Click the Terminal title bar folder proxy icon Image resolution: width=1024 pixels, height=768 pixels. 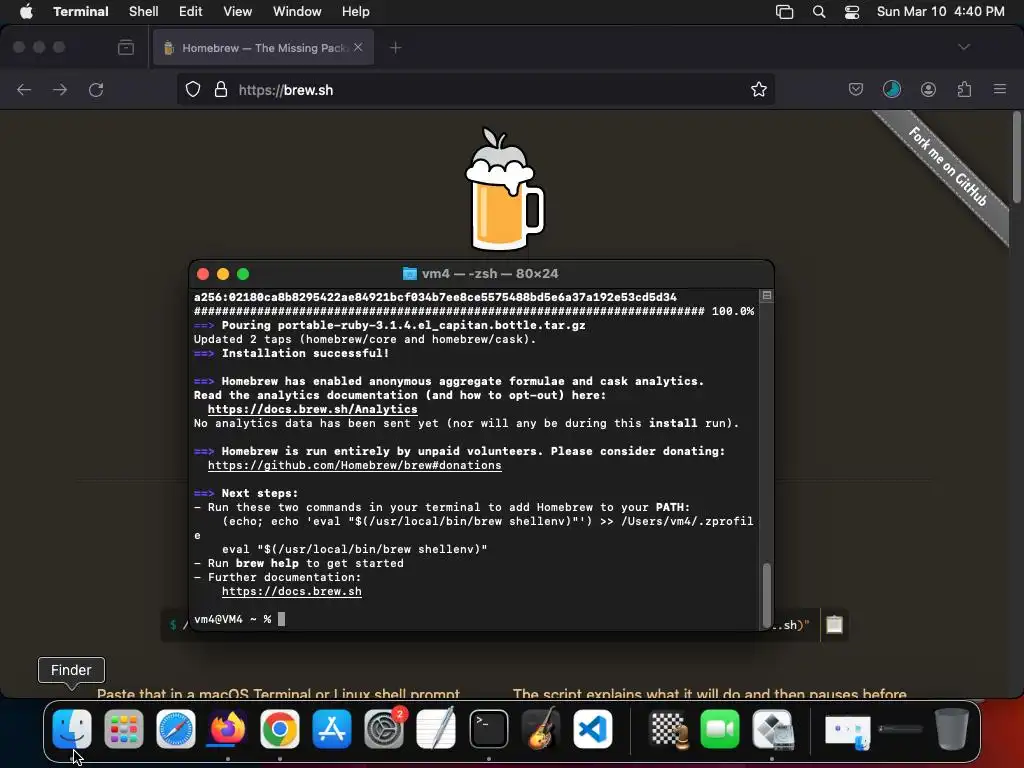pos(409,274)
